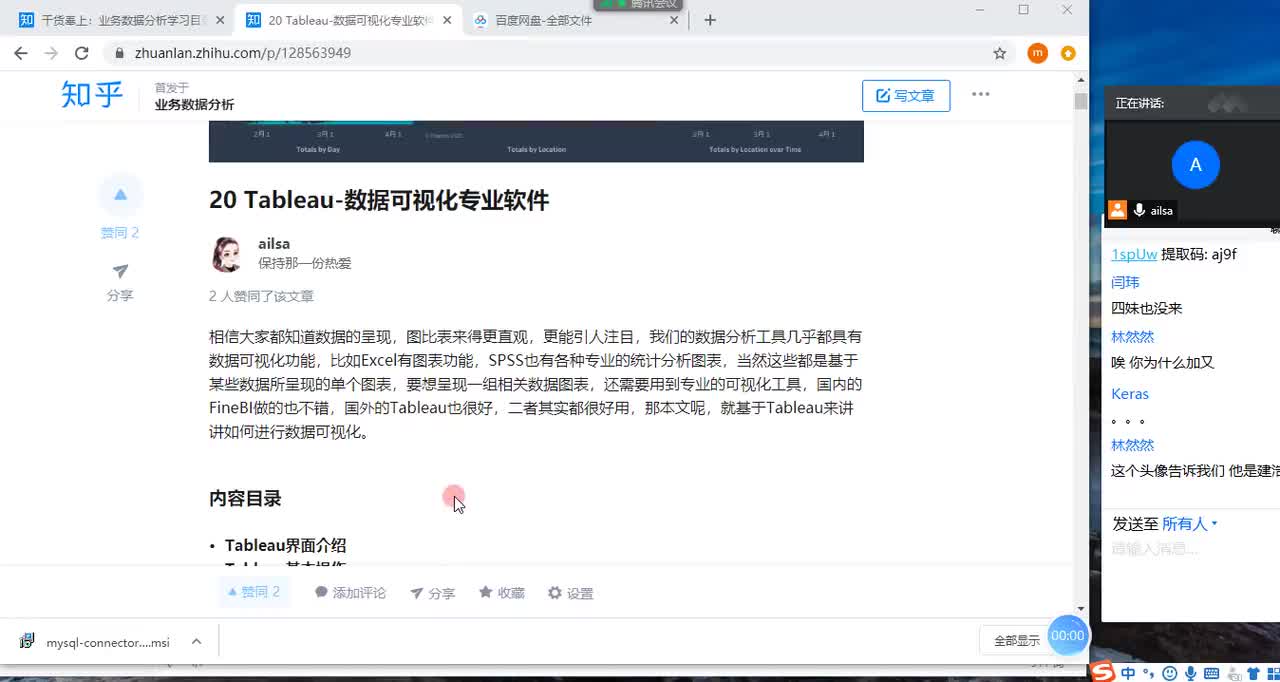1280x682 pixels.
Task: Close the 百度网盘-全部文件 tab
Action: (x=675, y=20)
